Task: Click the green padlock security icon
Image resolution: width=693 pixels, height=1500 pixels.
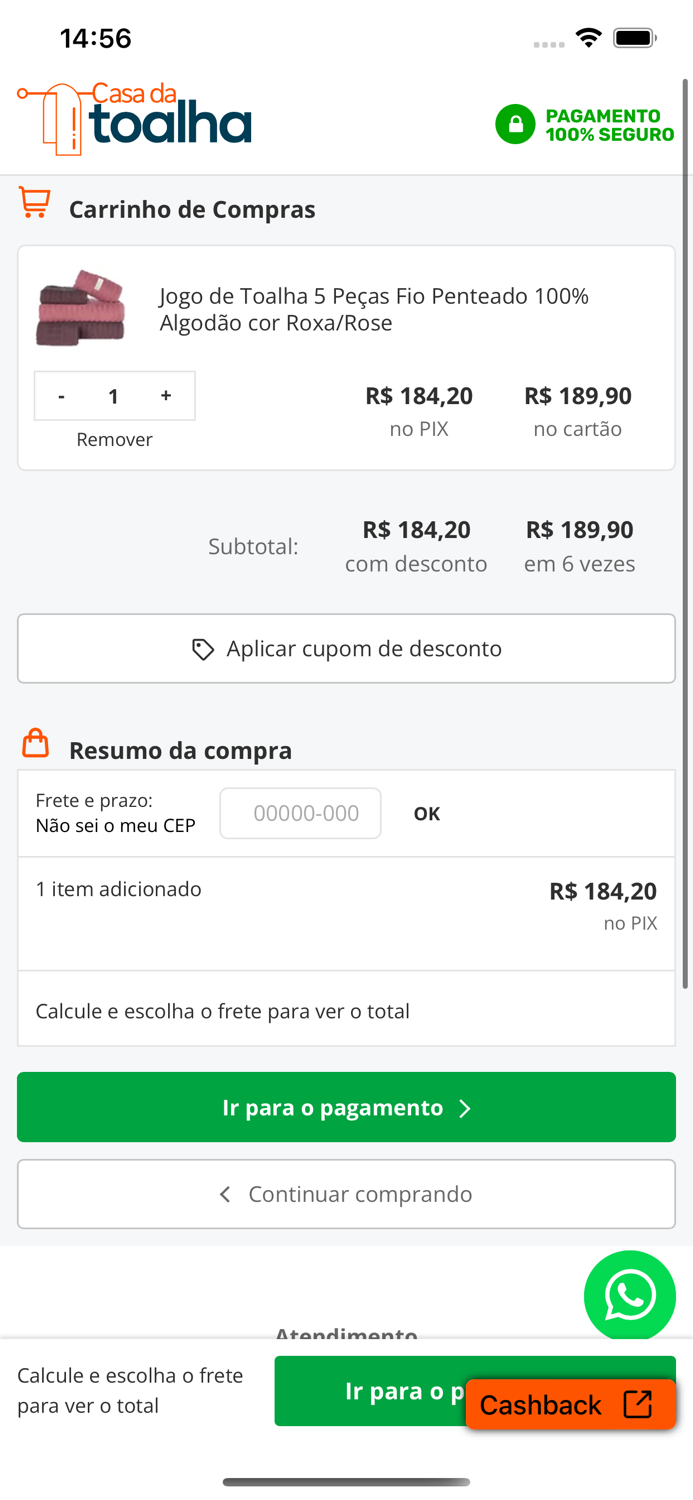Action: pyautogui.click(x=514, y=124)
